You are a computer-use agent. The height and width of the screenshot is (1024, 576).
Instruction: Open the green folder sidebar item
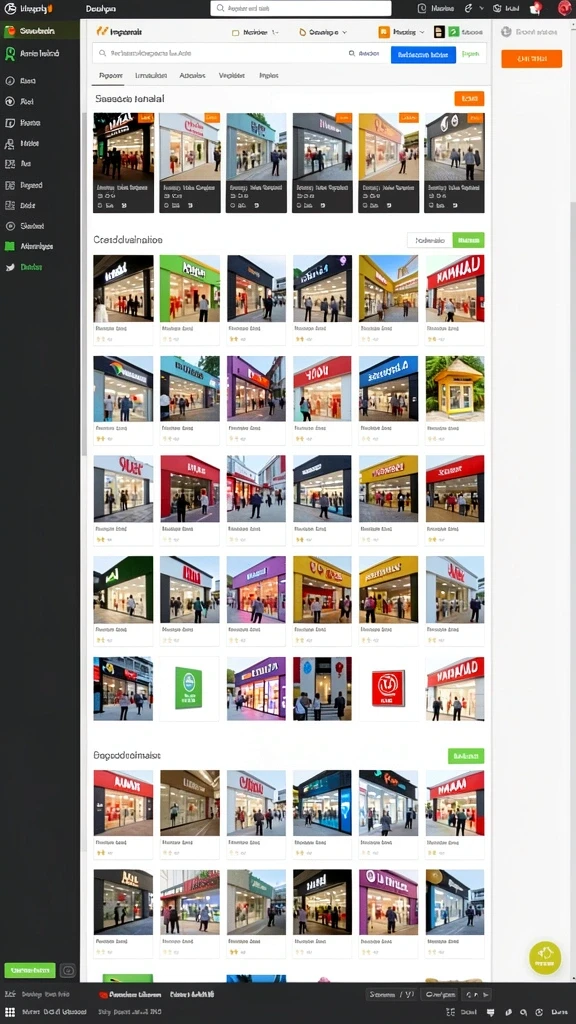coord(10,246)
